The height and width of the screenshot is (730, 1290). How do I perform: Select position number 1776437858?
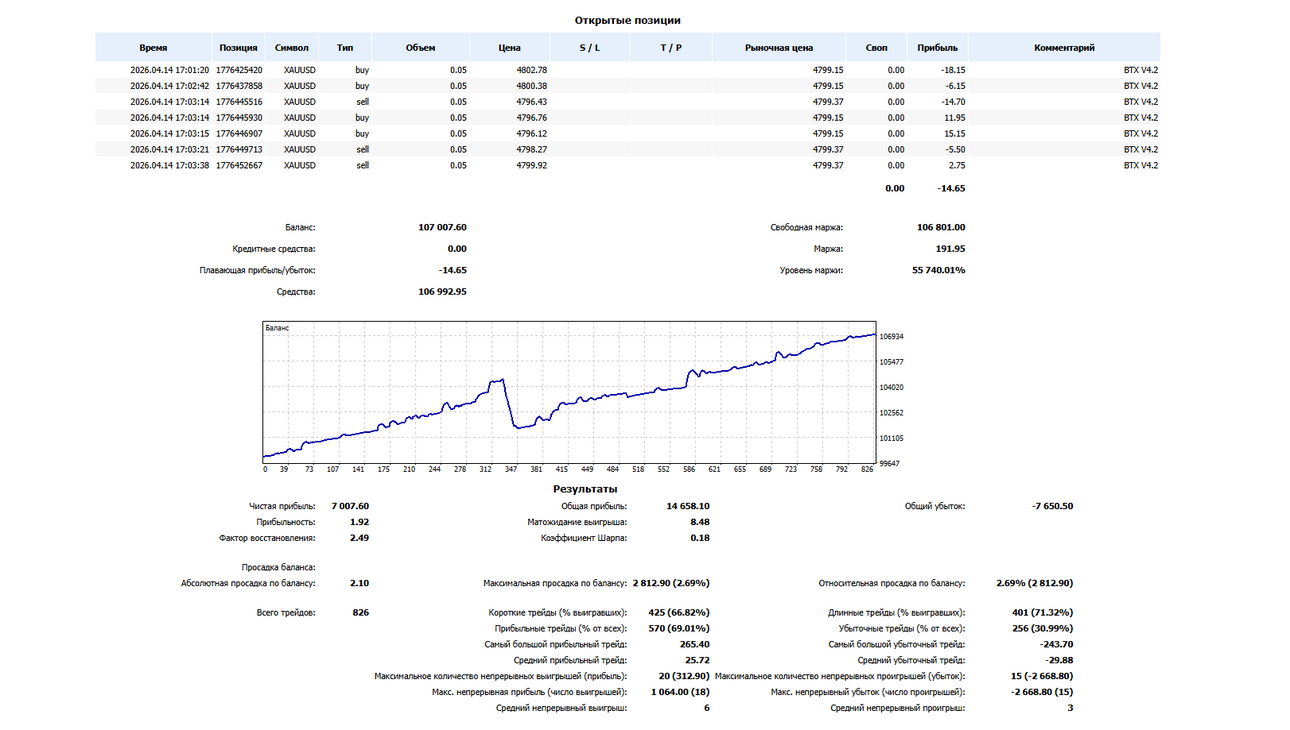click(239, 86)
